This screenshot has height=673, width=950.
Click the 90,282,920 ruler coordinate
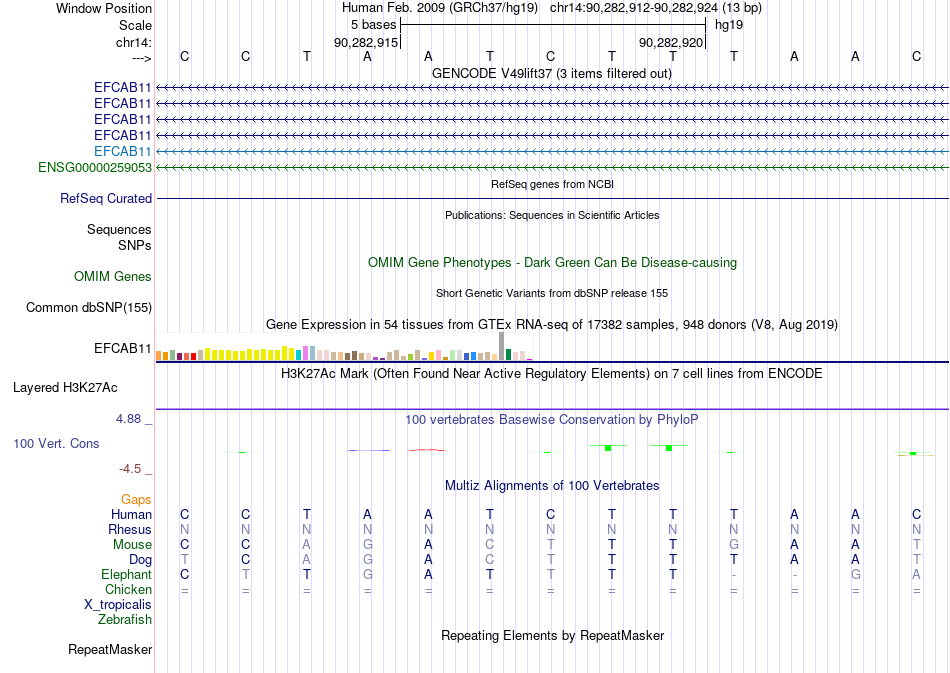[671, 42]
